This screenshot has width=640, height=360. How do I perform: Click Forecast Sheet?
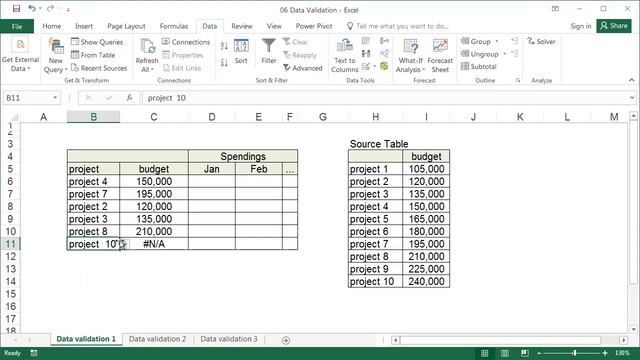point(440,55)
